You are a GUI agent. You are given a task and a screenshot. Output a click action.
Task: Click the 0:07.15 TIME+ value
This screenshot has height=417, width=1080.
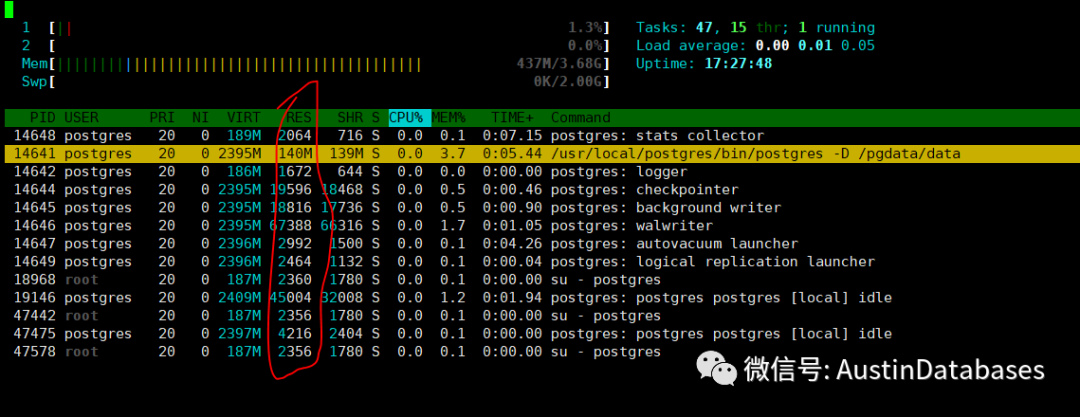pyautogui.click(x=512, y=136)
